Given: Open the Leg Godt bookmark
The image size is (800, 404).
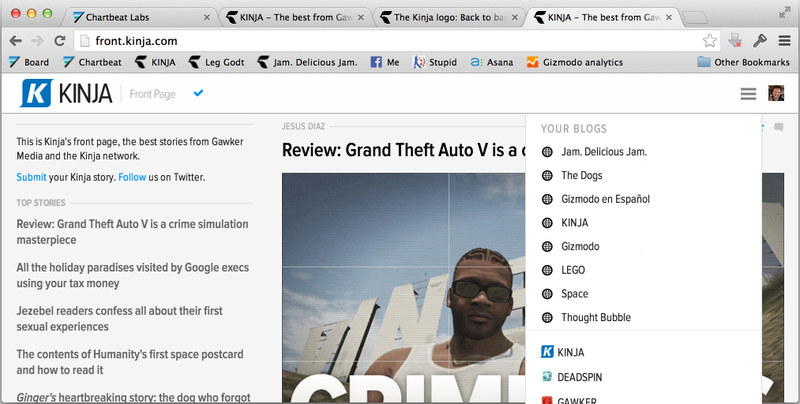Looking at the screenshot, I should (x=216, y=62).
